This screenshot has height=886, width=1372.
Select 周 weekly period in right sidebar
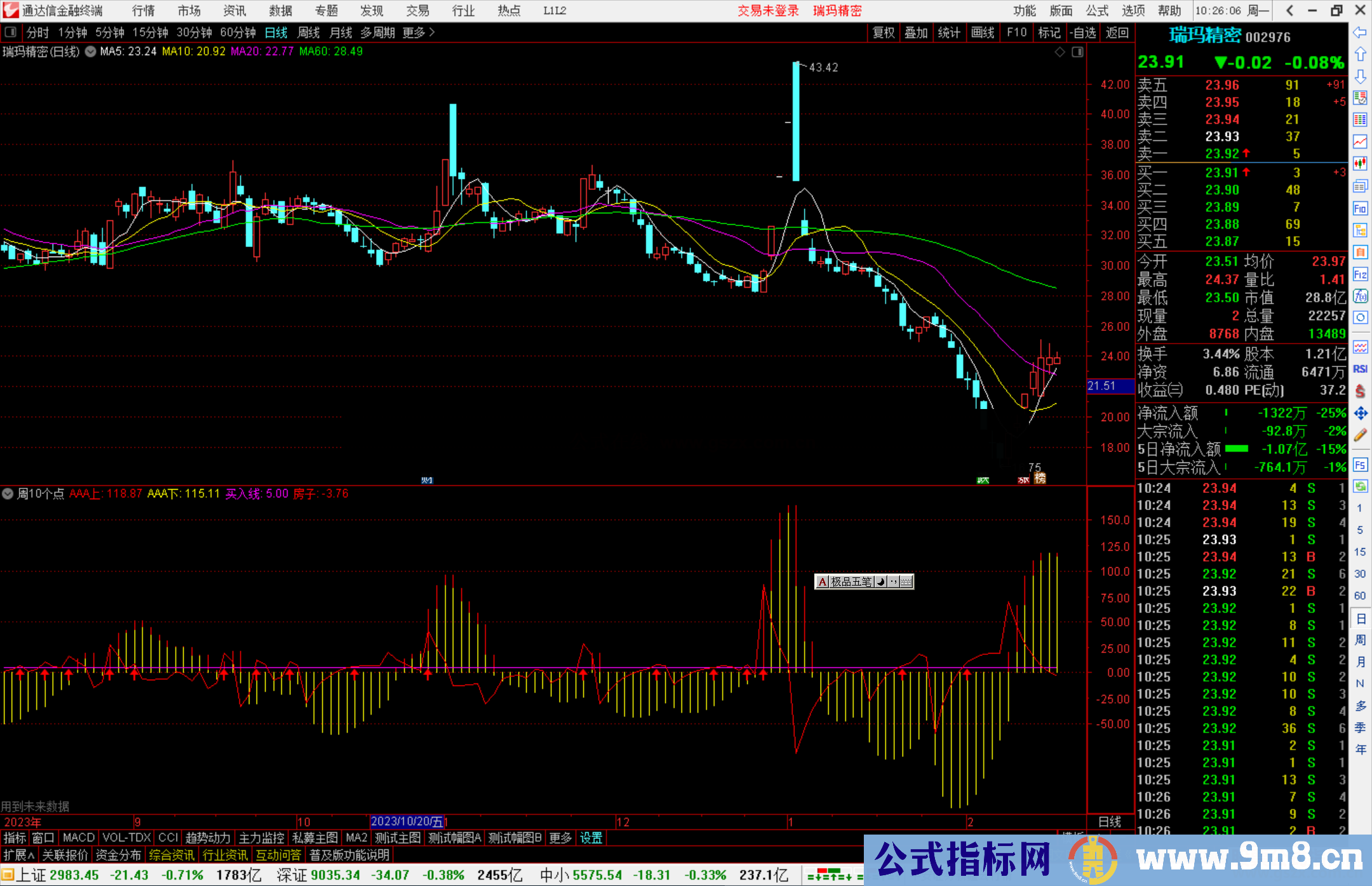(x=1360, y=640)
